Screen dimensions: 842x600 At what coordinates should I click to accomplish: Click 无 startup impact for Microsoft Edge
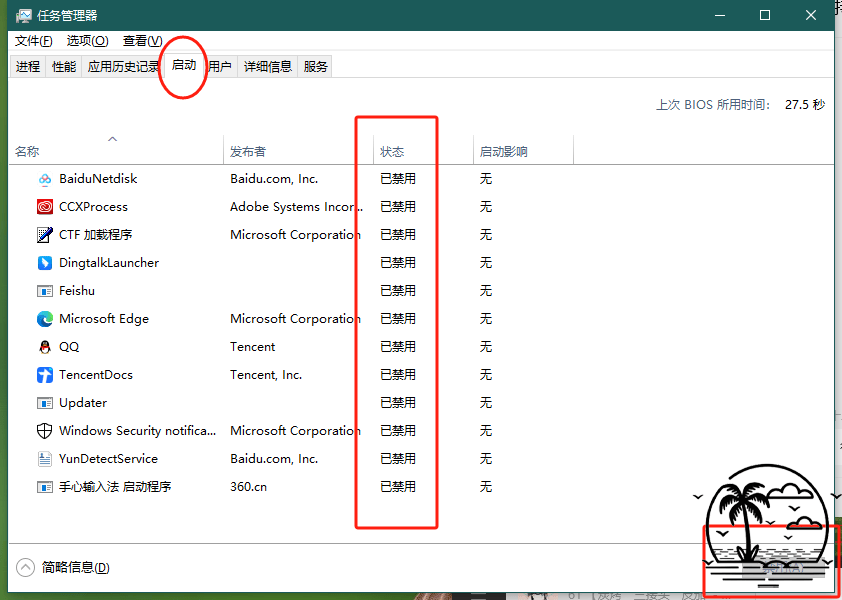pyautogui.click(x=486, y=319)
